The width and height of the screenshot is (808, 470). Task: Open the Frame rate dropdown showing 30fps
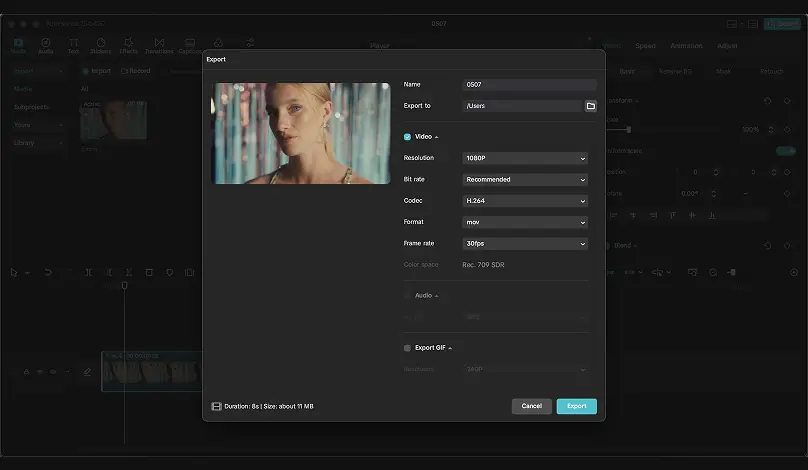[525, 244]
